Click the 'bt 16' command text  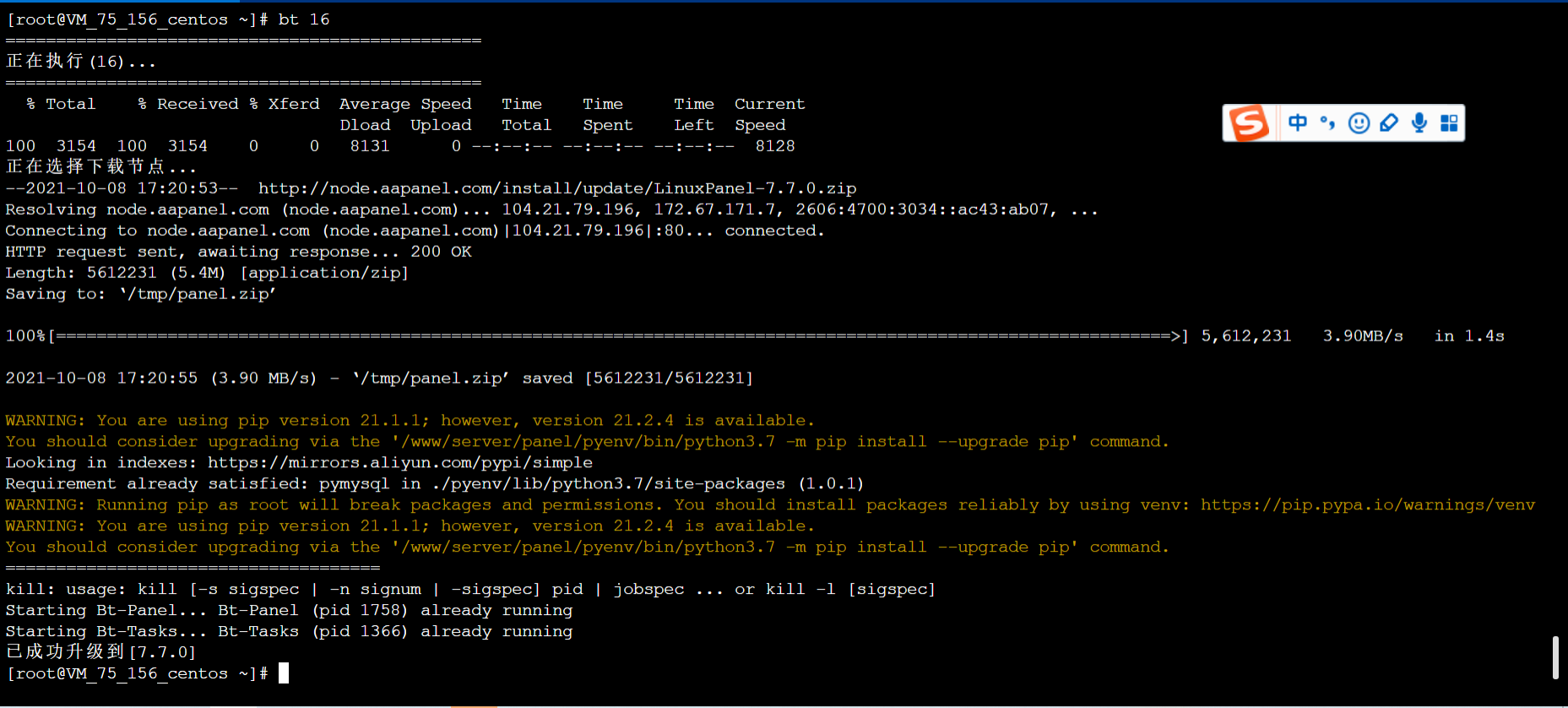click(304, 19)
